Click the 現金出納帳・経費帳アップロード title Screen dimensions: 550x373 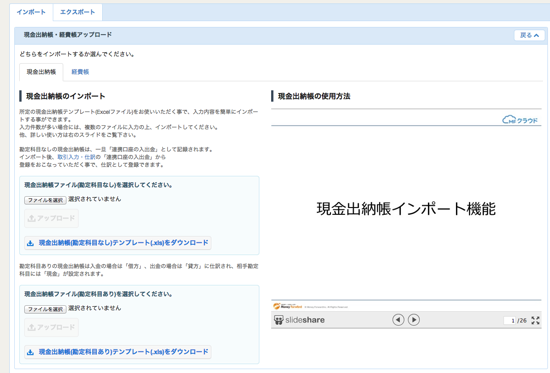[x=68, y=35]
